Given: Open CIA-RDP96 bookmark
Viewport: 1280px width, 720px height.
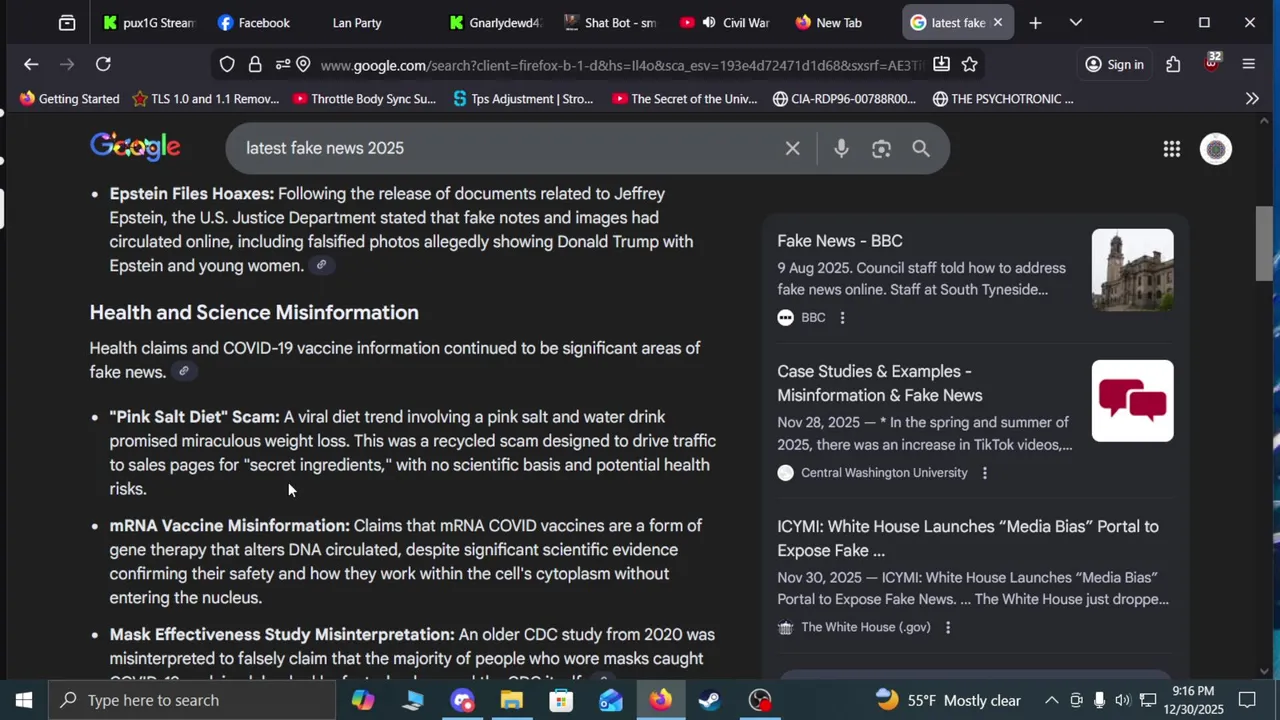Looking at the screenshot, I should pyautogui.click(x=844, y=98).
